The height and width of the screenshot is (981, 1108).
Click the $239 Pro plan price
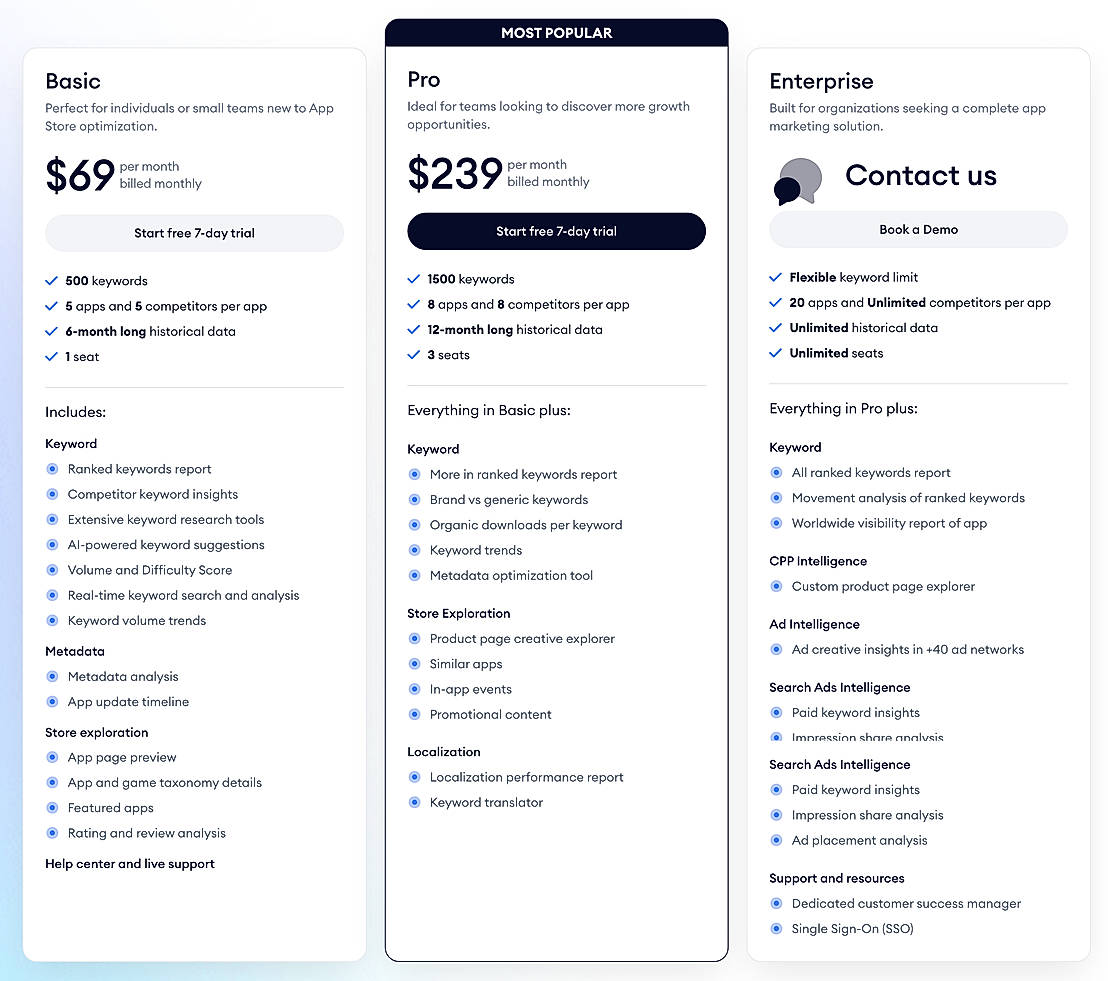455,174
